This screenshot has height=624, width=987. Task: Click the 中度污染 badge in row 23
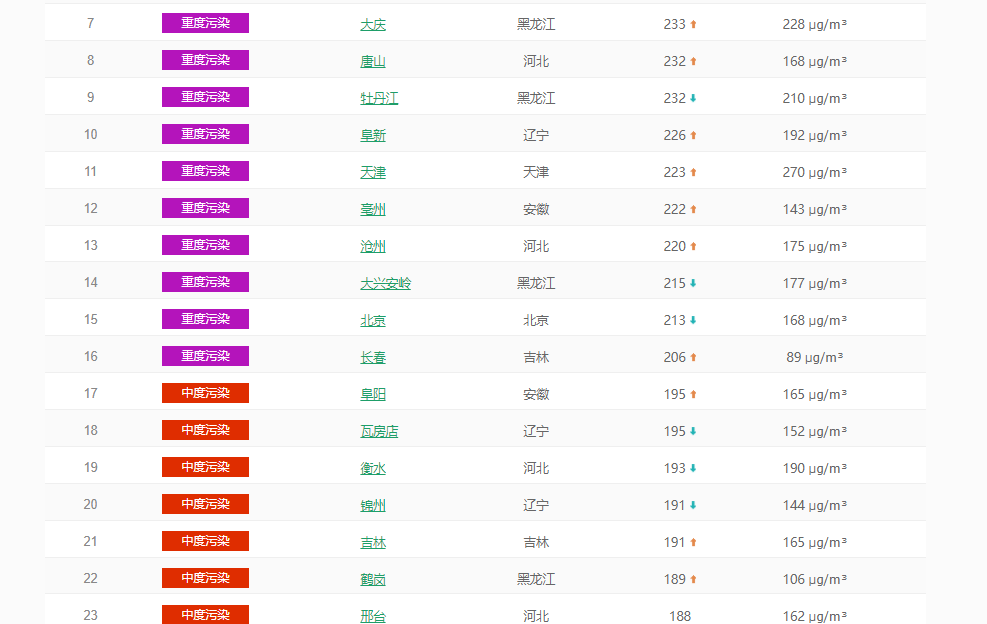(205, 615)
